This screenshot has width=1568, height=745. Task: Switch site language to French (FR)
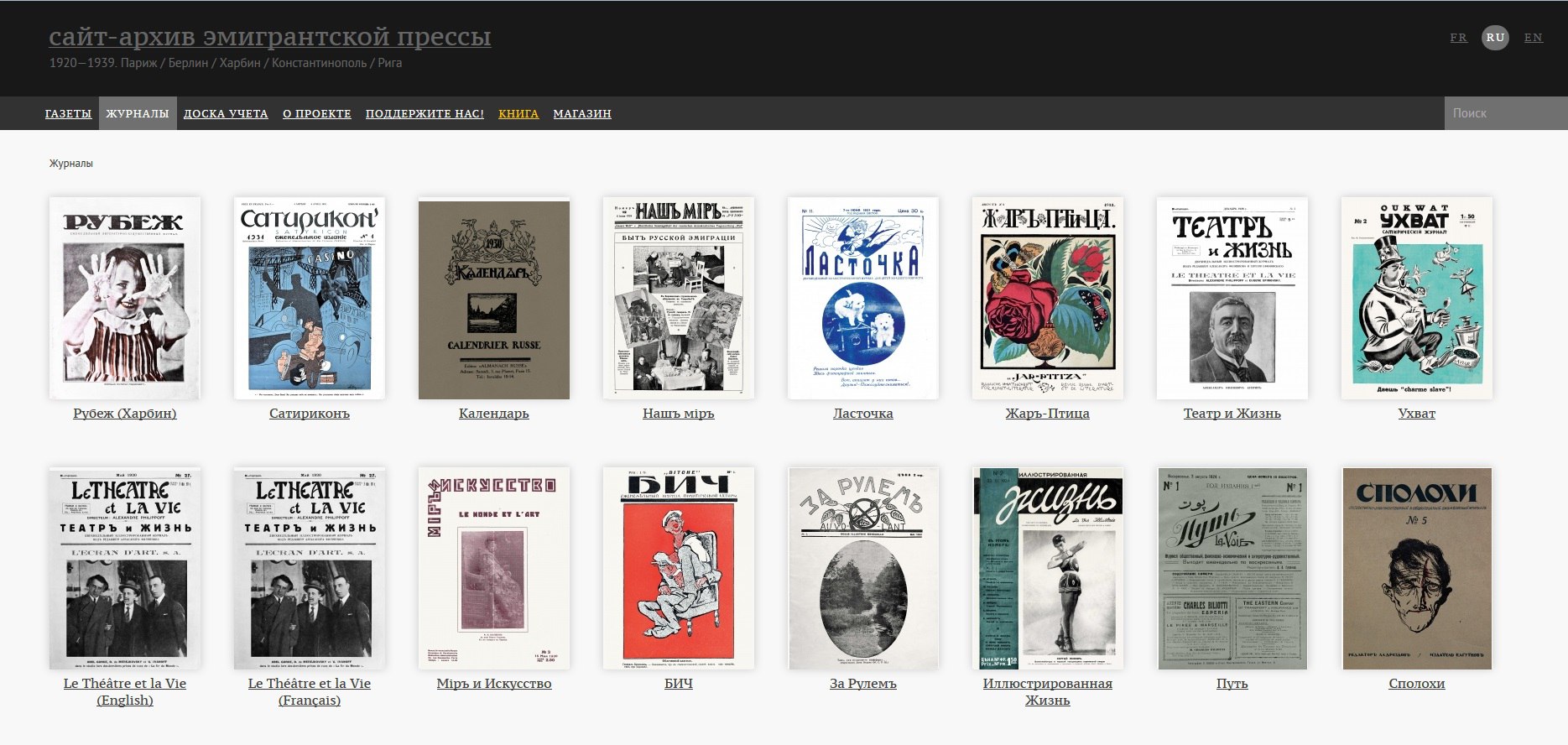[1458, 38]
